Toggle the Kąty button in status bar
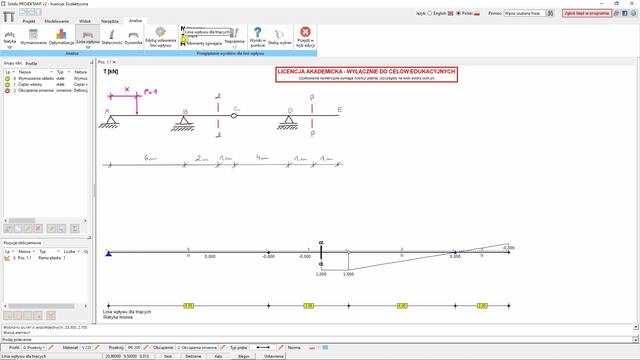 218,356
